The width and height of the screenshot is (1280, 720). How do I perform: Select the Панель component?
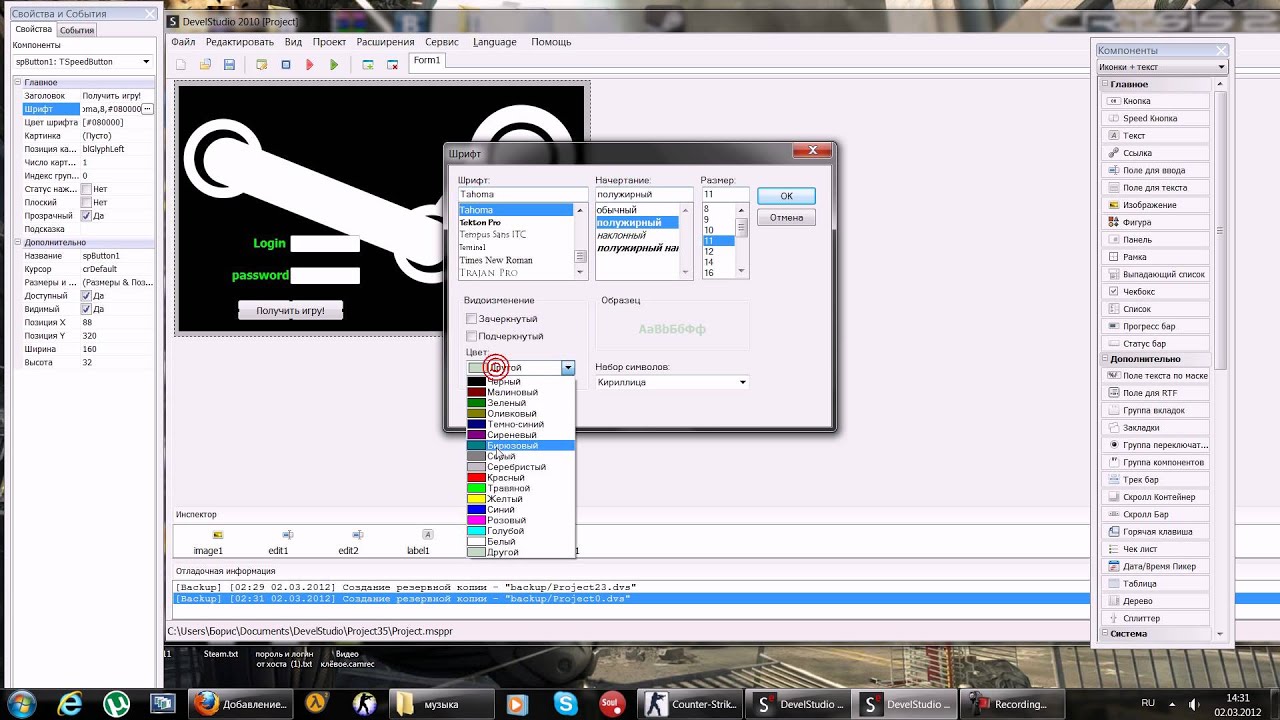point(1156,239)
